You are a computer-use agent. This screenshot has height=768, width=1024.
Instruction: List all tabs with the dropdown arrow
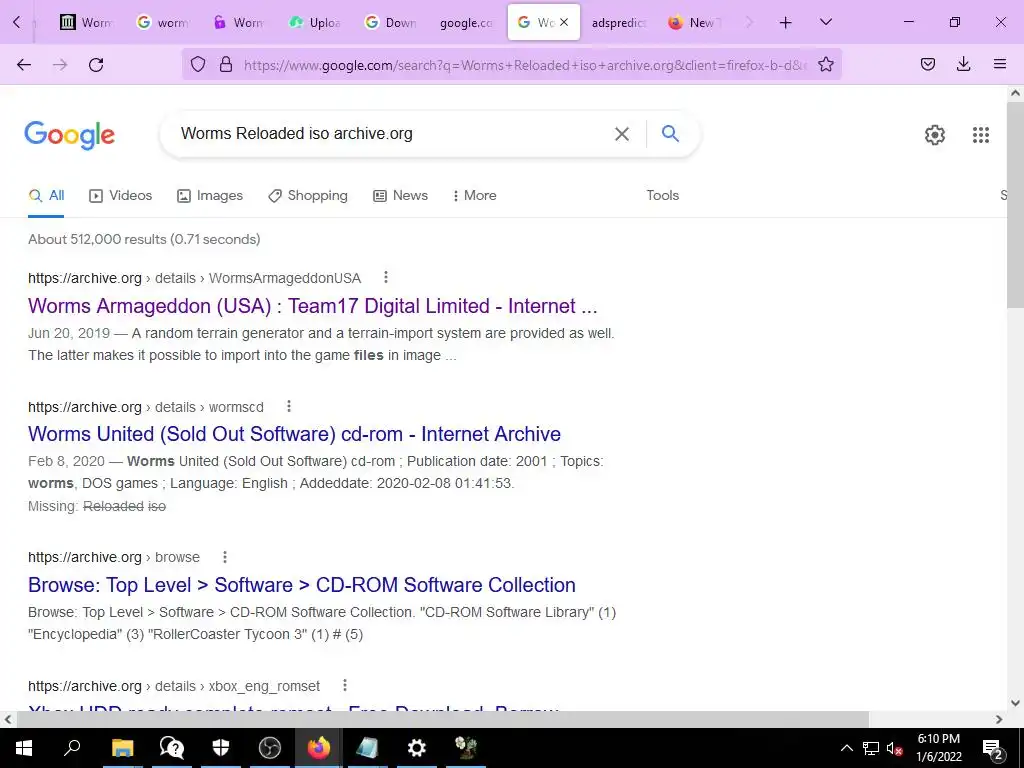point(825,22)
